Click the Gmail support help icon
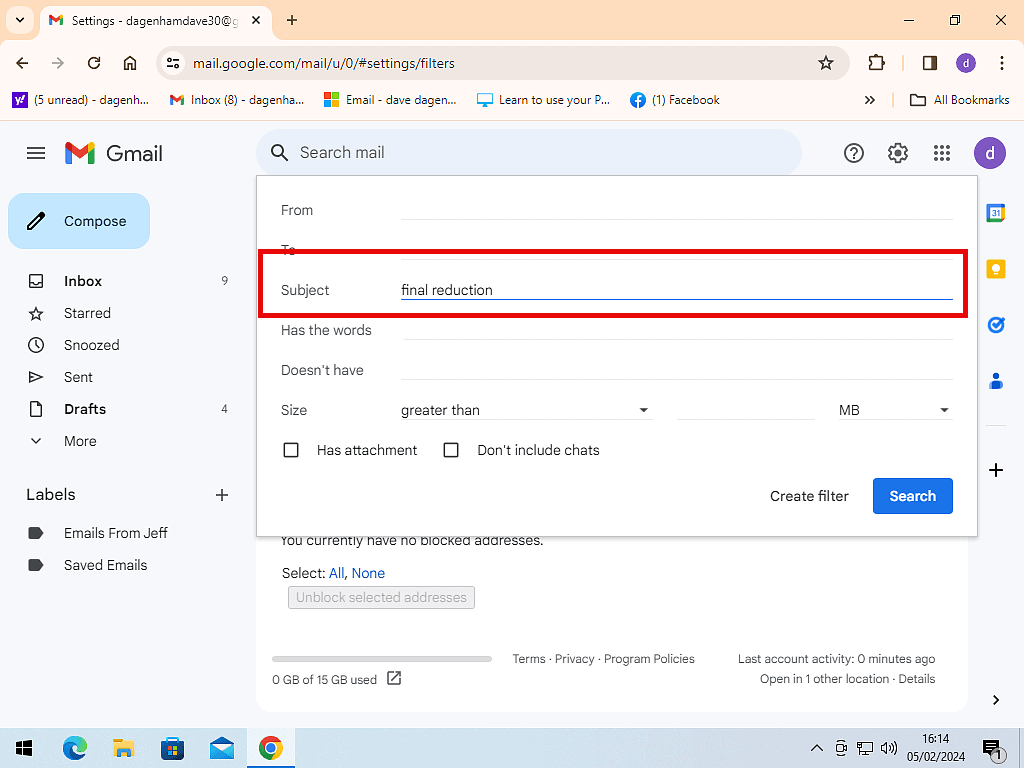 pos(854,153)
